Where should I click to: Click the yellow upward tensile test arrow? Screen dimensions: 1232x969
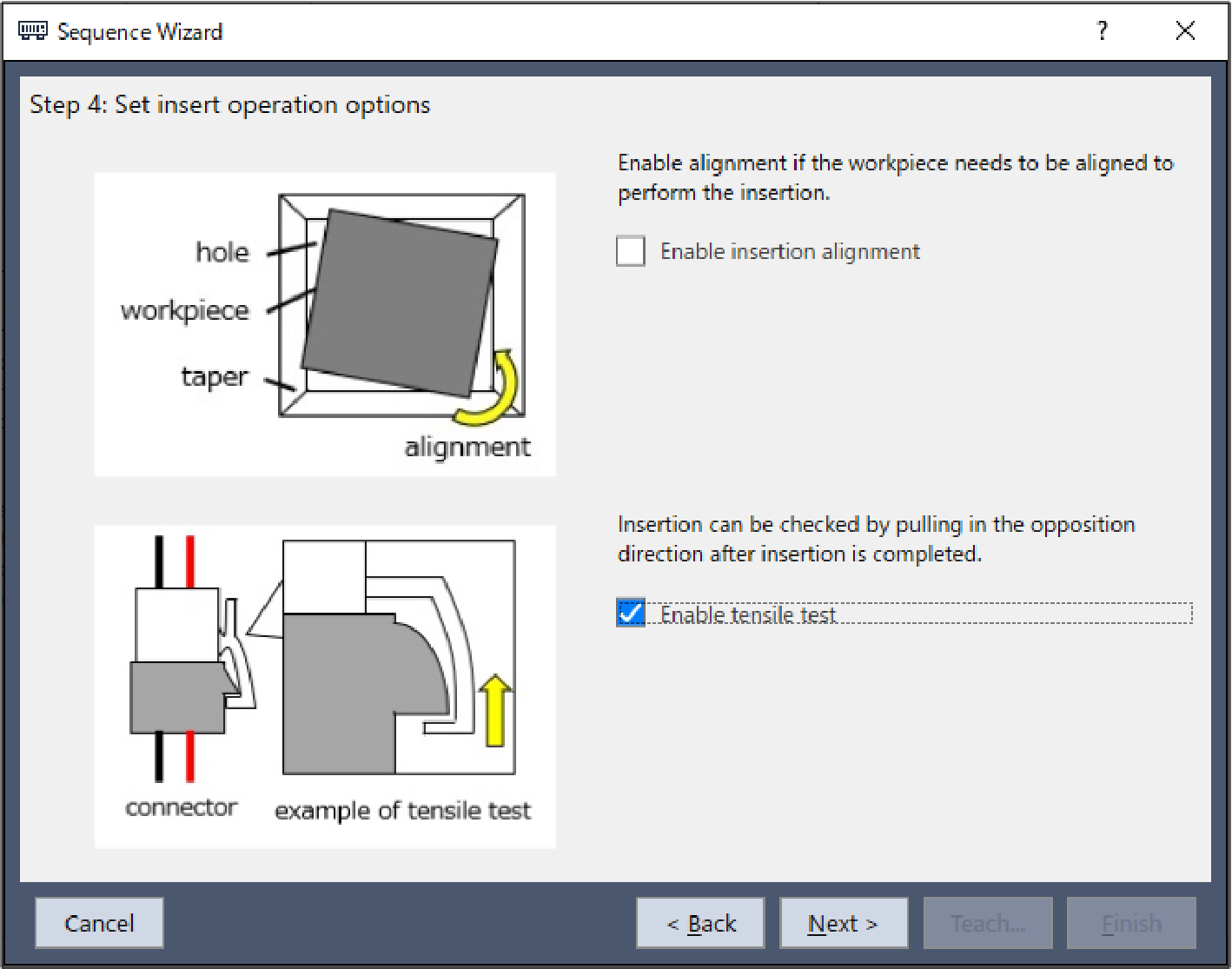494,711
